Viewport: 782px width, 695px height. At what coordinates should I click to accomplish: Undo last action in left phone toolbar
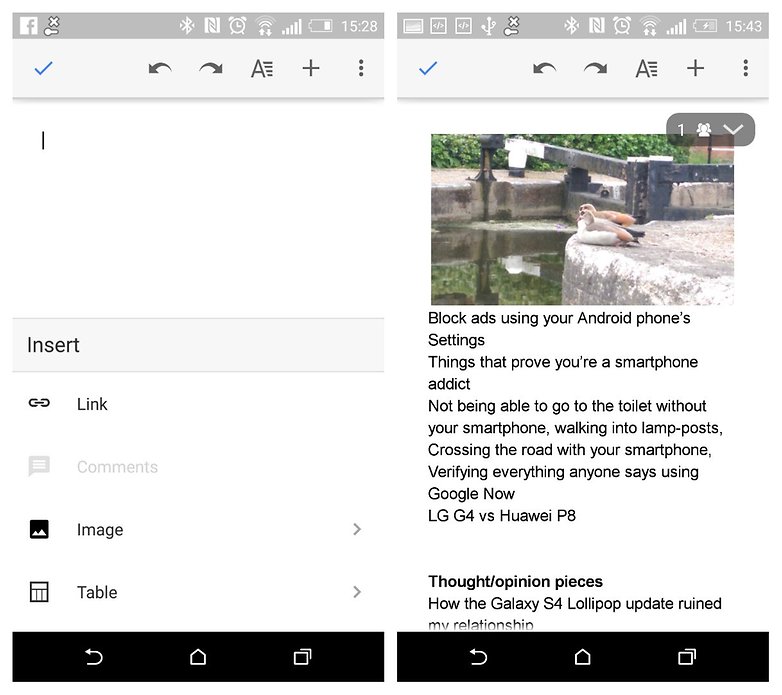point(160,68)
